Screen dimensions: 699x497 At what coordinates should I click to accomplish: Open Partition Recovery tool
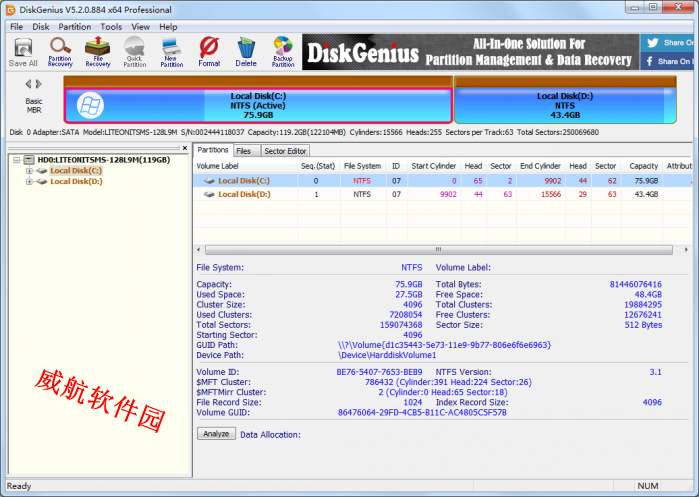(60, 51)
